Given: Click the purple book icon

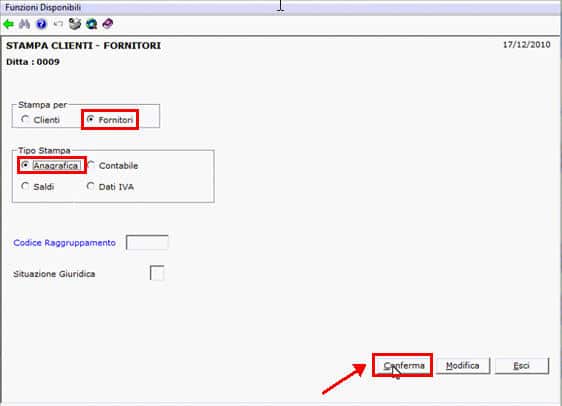Looking at the screenshot, I should pyautogui.click(x=108, y=24).
